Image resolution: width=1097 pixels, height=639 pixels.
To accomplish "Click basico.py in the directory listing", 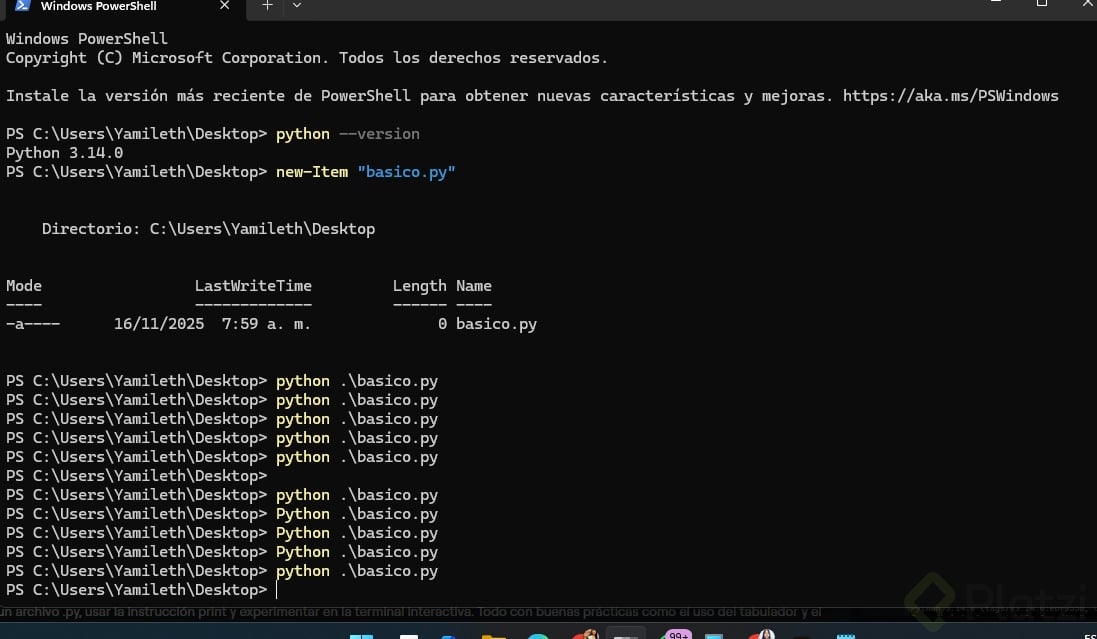I will (x=496, y=324).
